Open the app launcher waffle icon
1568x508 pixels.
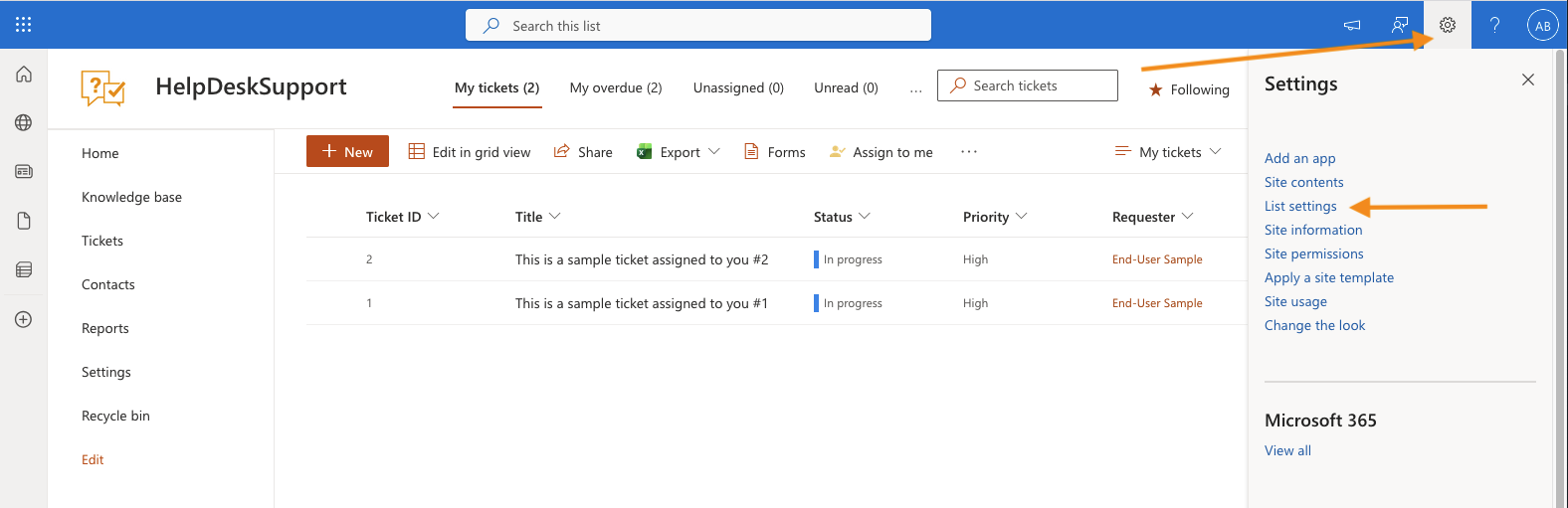click(x=24, y=25)
